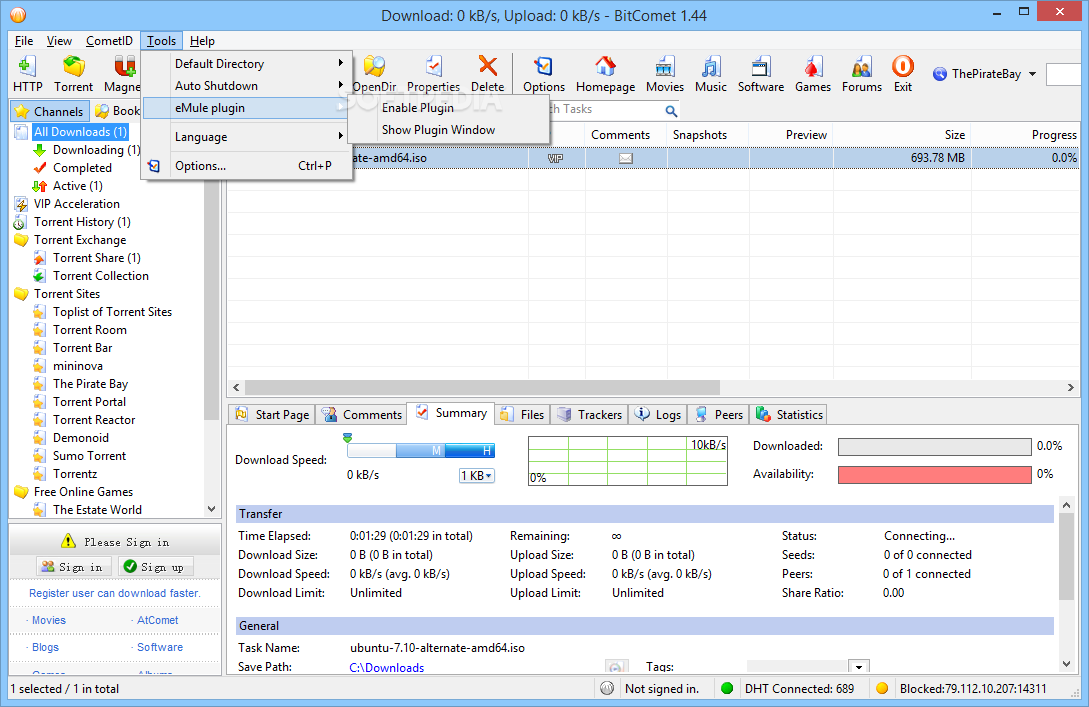Select Torrentz in Torrent Sites list
This screenshot has width=1089, height=707.
coord(75,474)
